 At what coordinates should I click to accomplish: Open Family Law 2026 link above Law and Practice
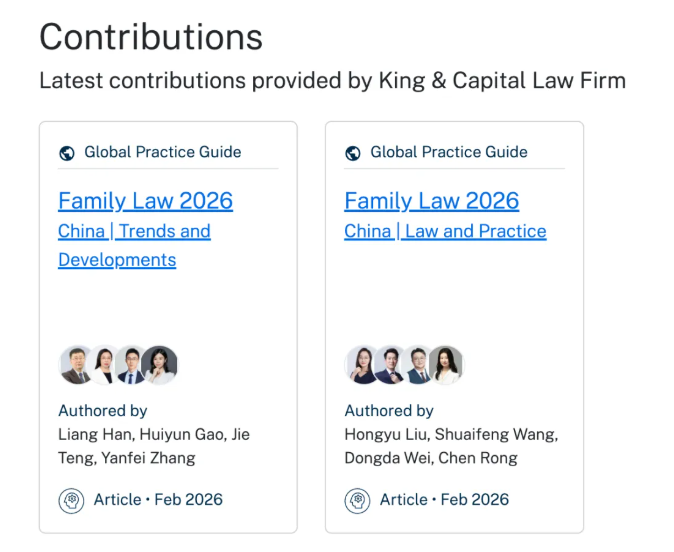(431, 201)
